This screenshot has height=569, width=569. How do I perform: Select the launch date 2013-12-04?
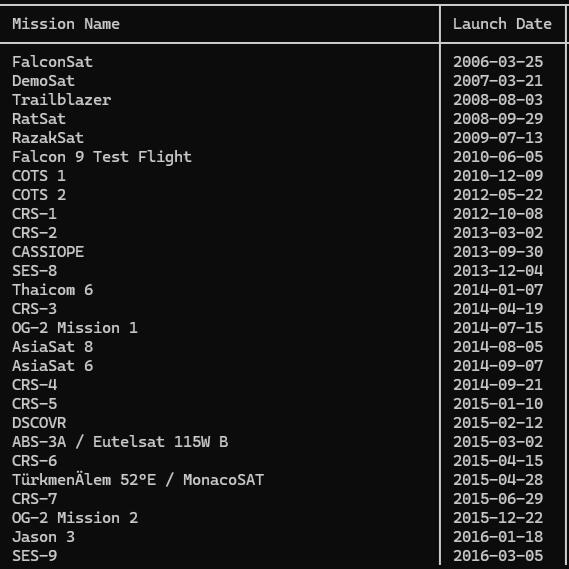498,271
